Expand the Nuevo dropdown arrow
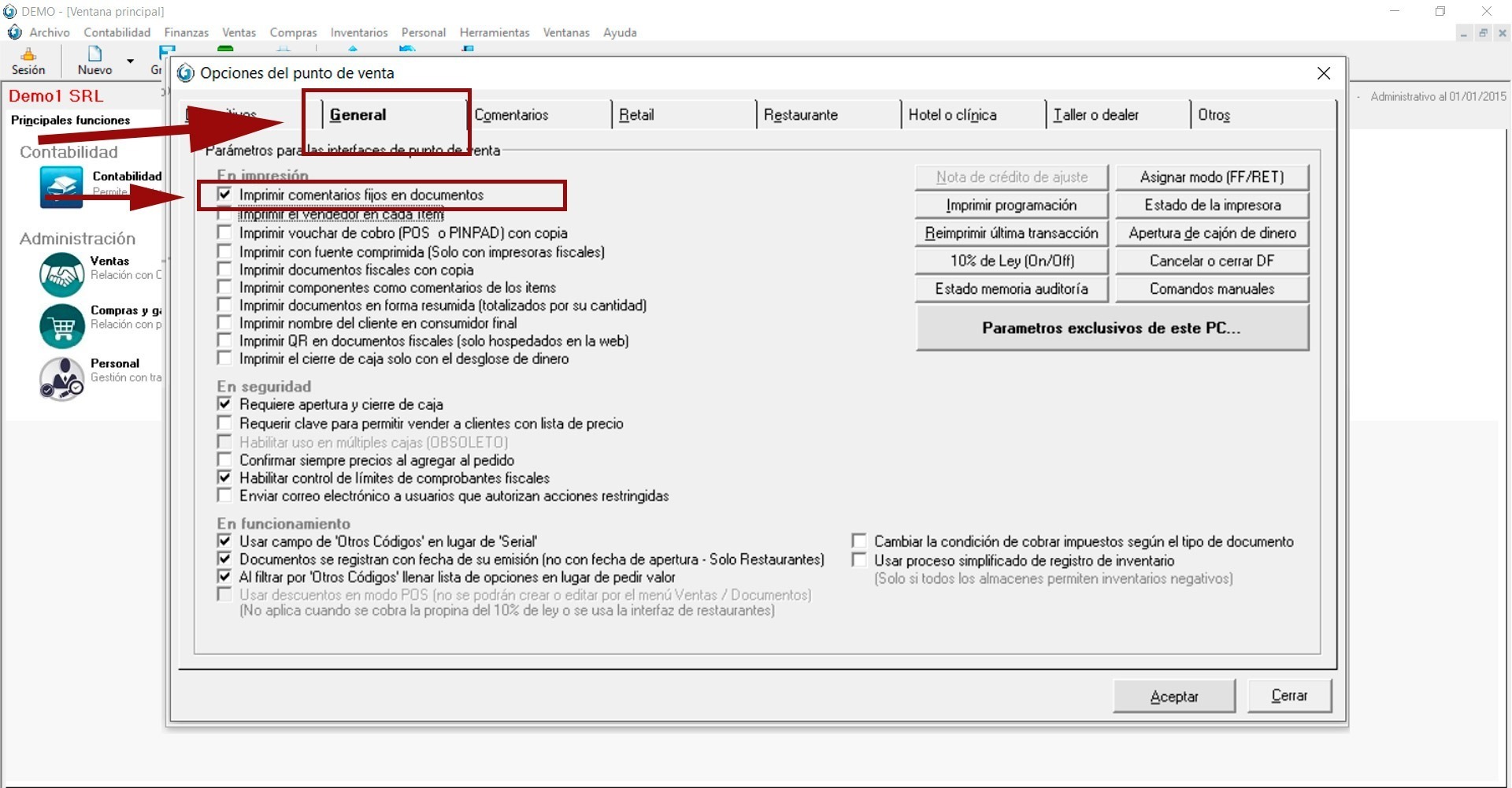The image size is (1512, 788). click(130, 61)
